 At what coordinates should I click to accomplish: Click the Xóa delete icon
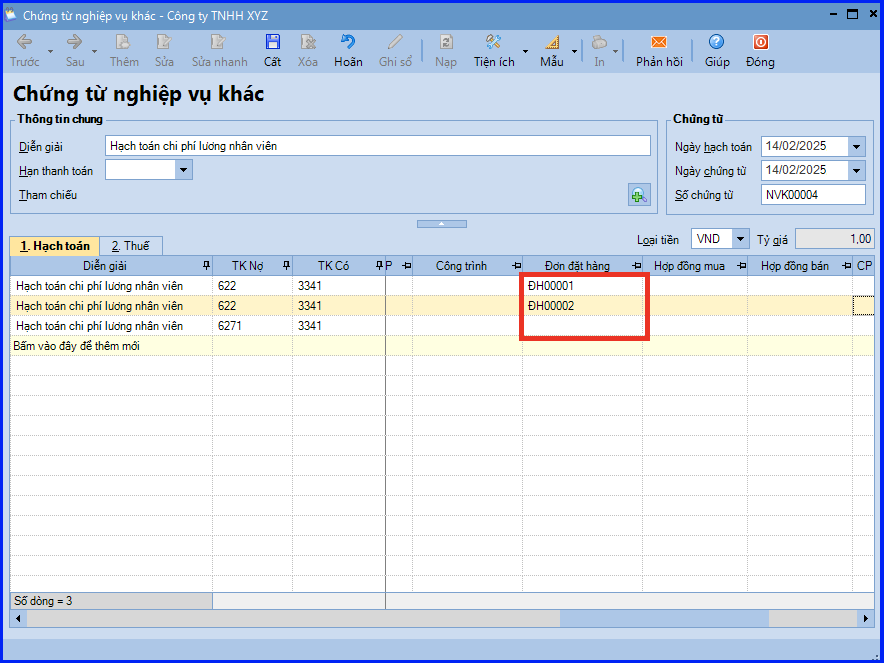(x=308, y=42)
